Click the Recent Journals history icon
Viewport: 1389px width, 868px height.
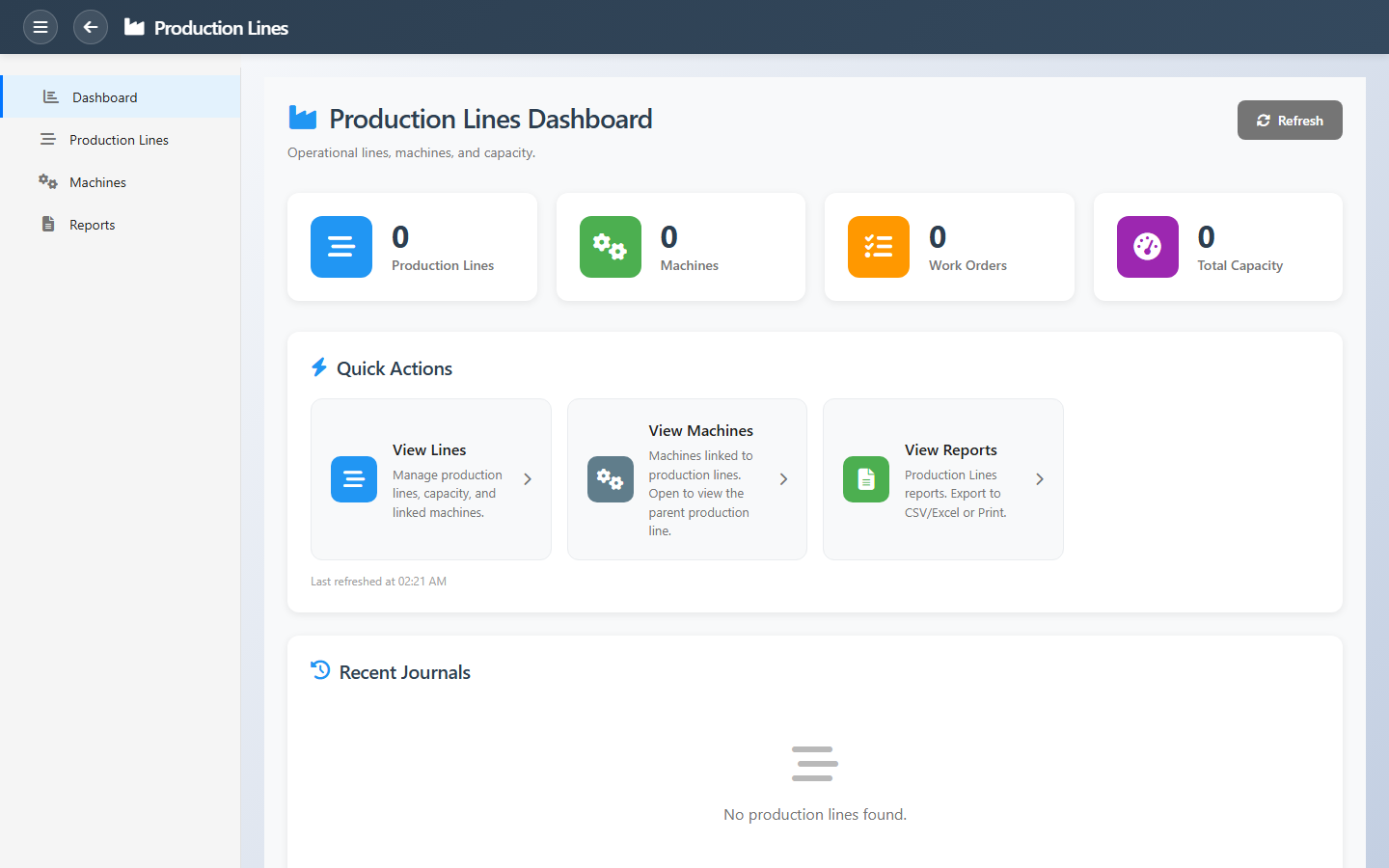320,670
